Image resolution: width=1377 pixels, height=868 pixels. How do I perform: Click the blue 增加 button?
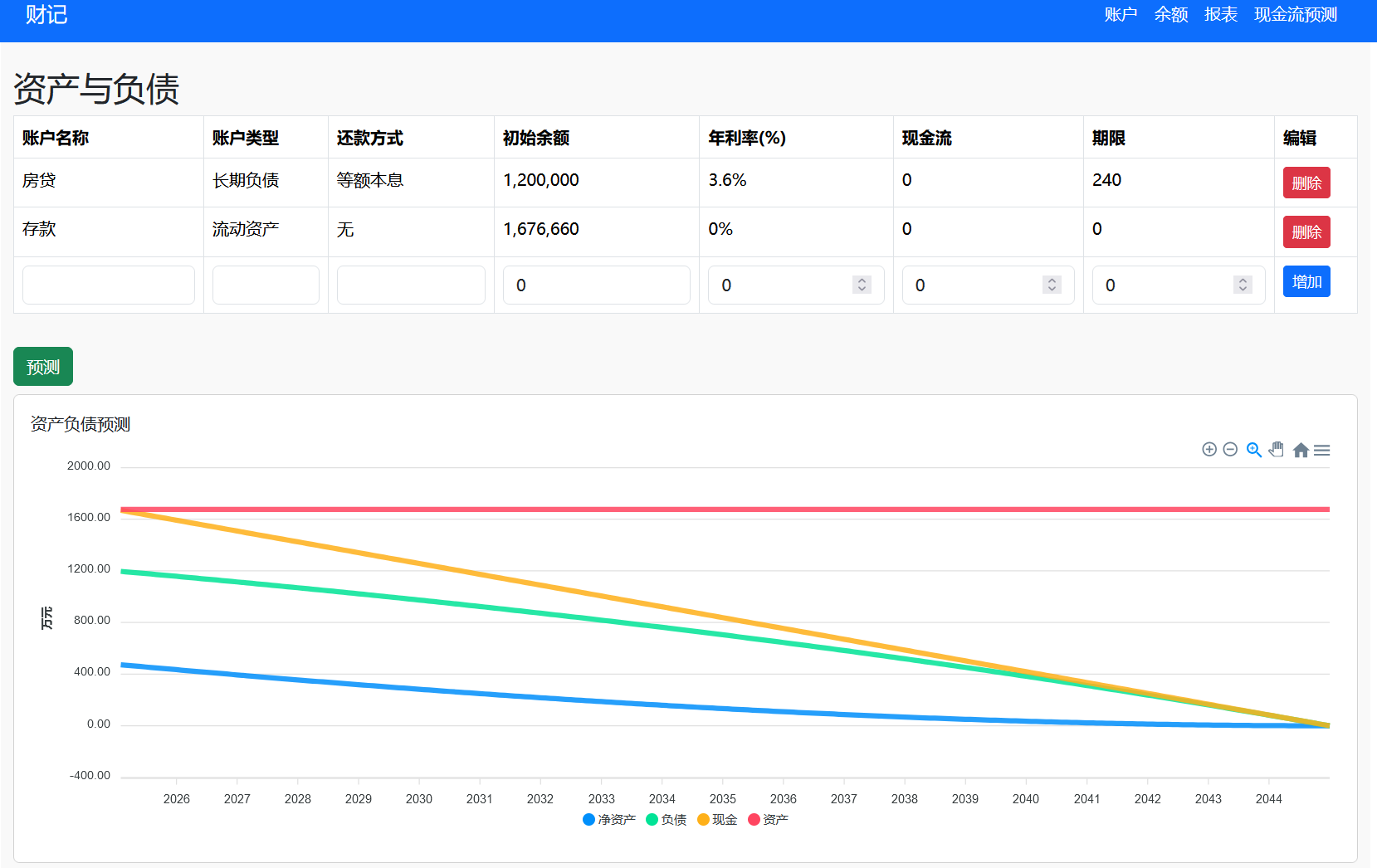(x=1306, y=281)
